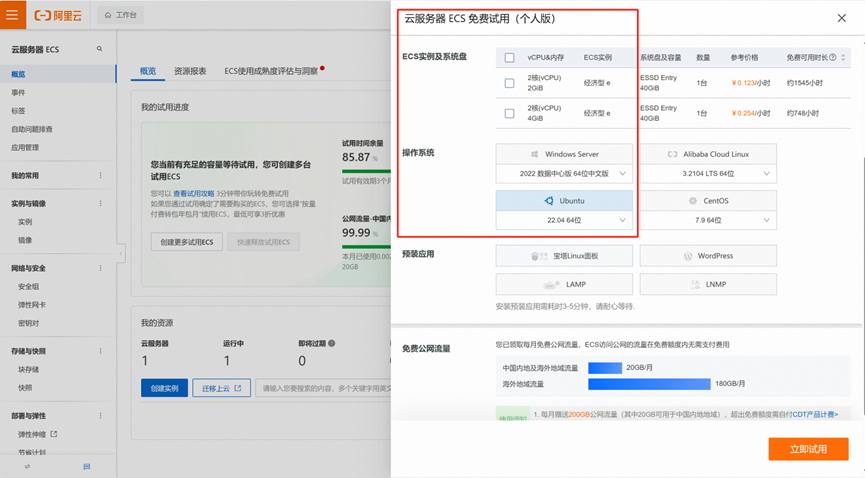Click the more-options dots next to 实例与镜像
The image size is (865, 478).
[x=100, y=203]
